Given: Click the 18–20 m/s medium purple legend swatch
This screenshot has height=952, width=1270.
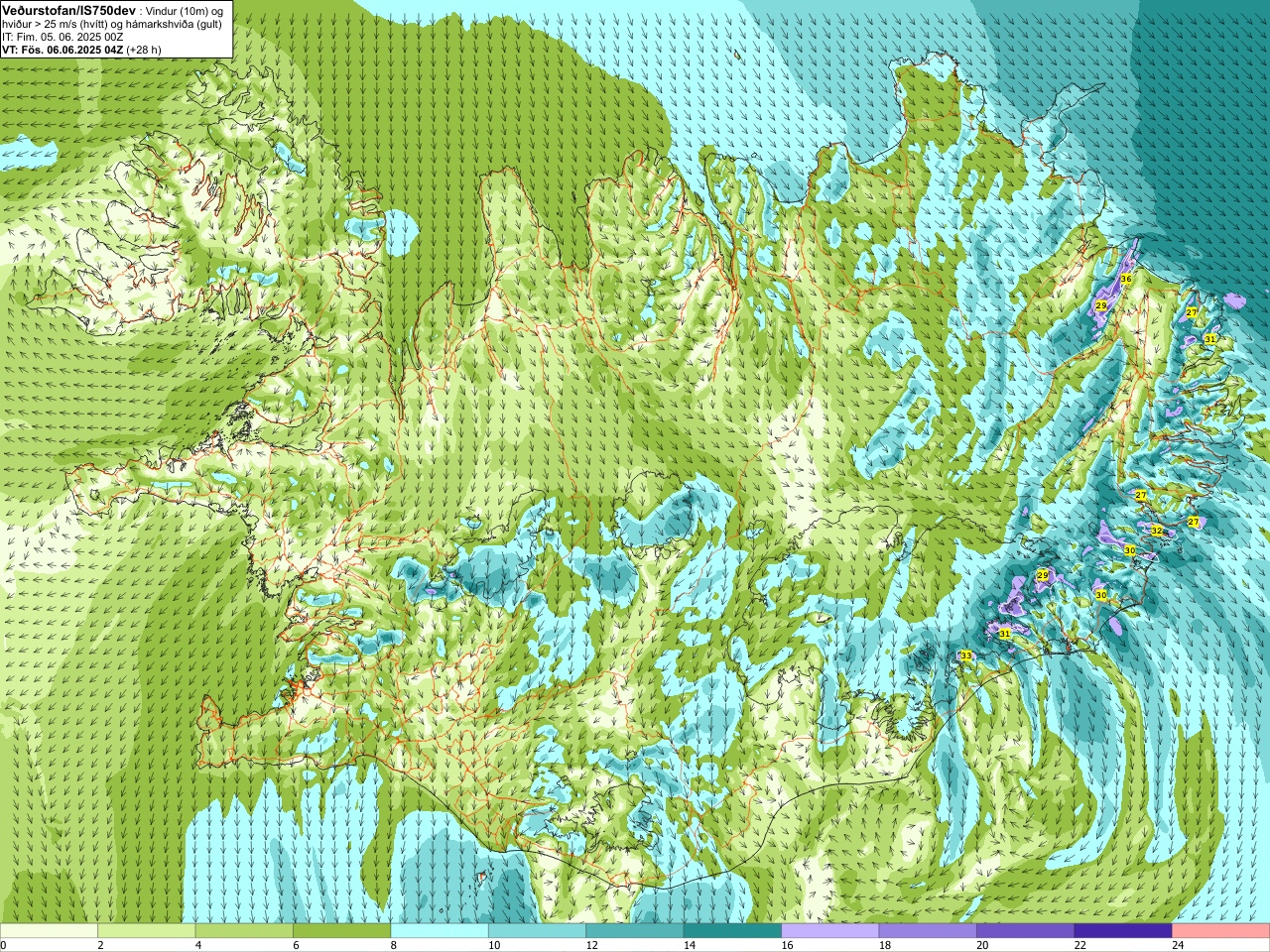Looking at the screenshot, I should [928, 931].
